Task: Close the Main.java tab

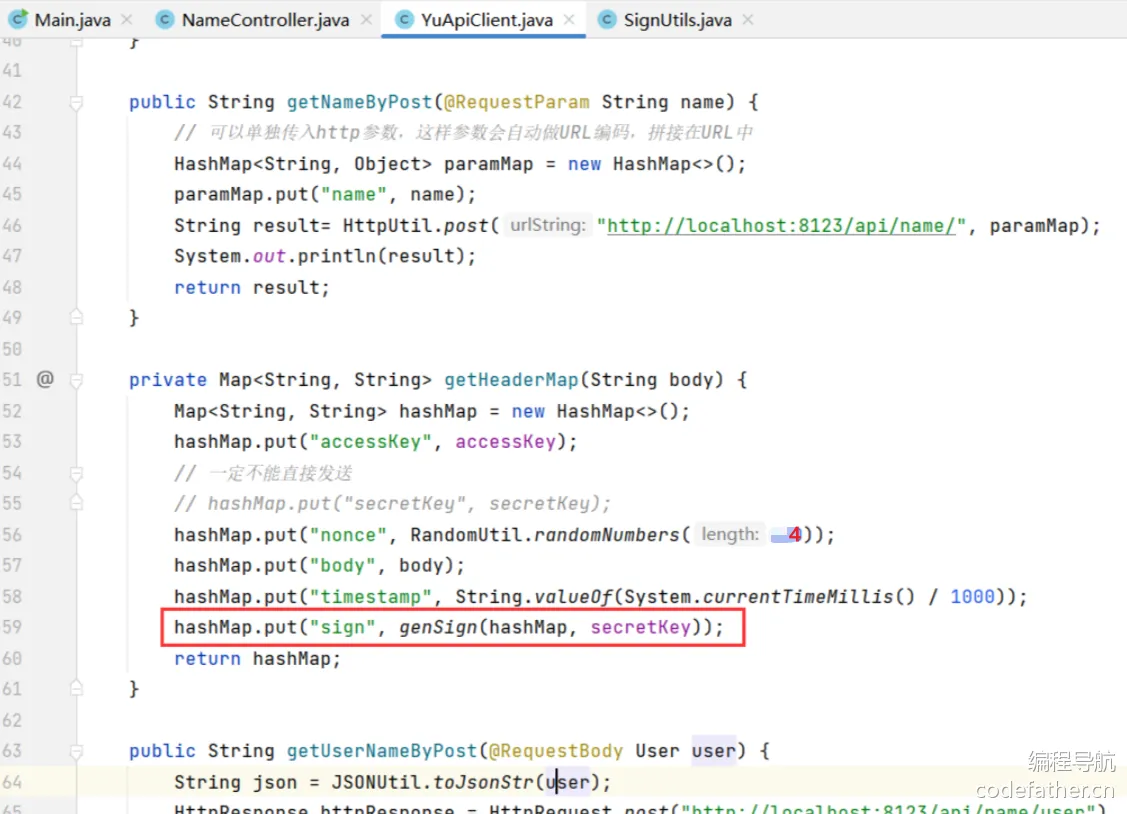Action: tap(126, 19)
